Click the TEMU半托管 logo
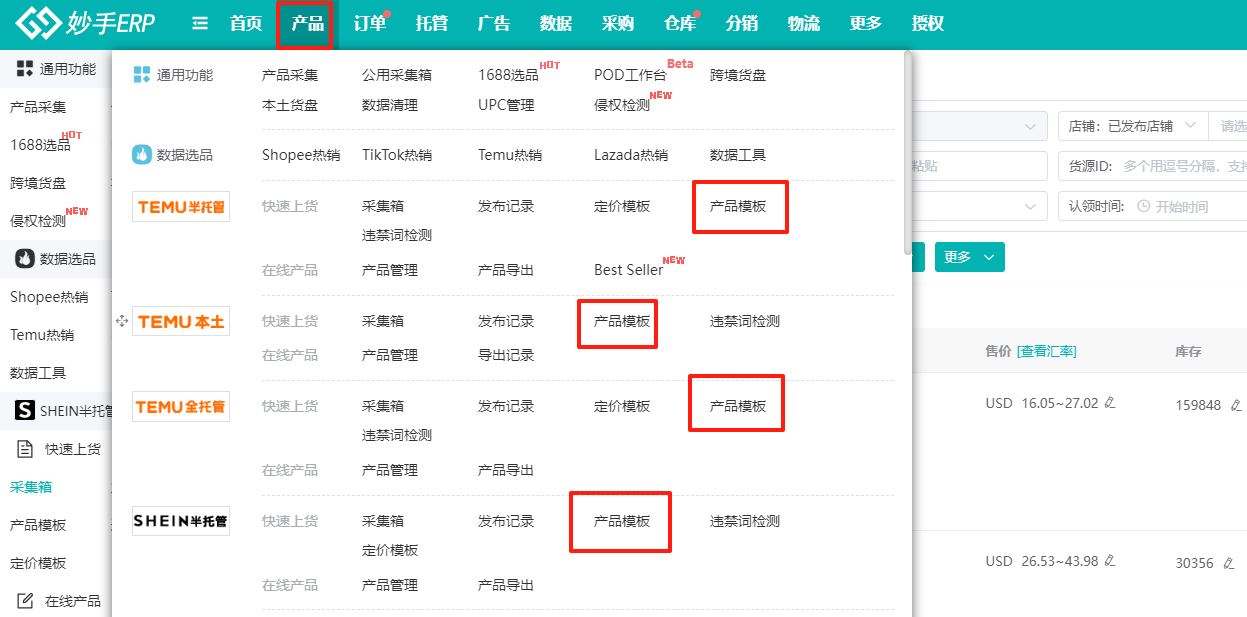Image resolution: width=1247 pixels, height=617 pixels. pyautogui.click(x=181, y=207)
